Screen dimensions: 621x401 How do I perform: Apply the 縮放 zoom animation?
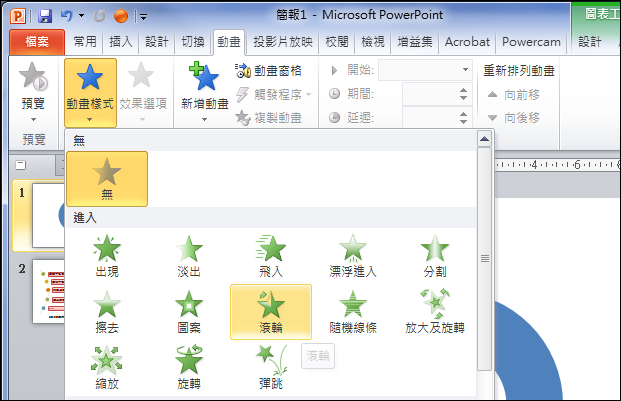(x=107, y=367)
